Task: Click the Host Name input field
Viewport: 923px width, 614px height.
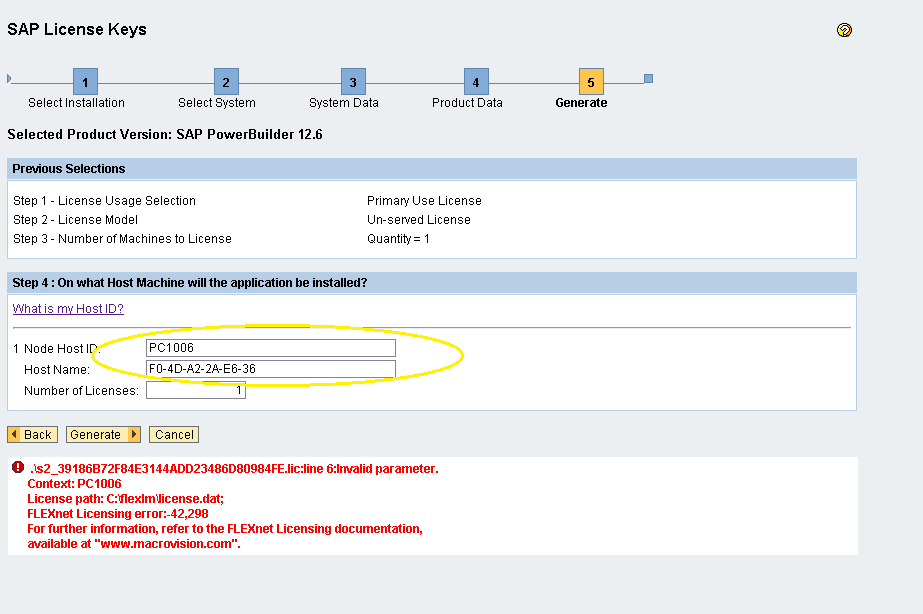Action: pos(271,369)
